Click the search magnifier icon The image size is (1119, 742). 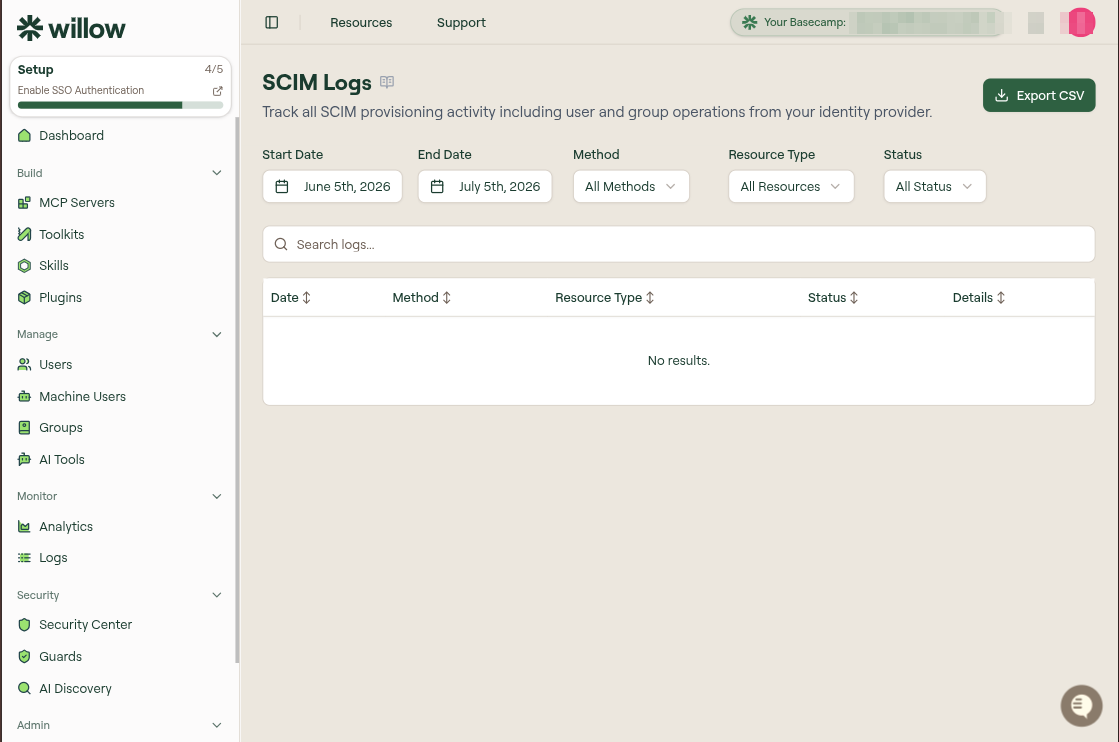[281, 244]
